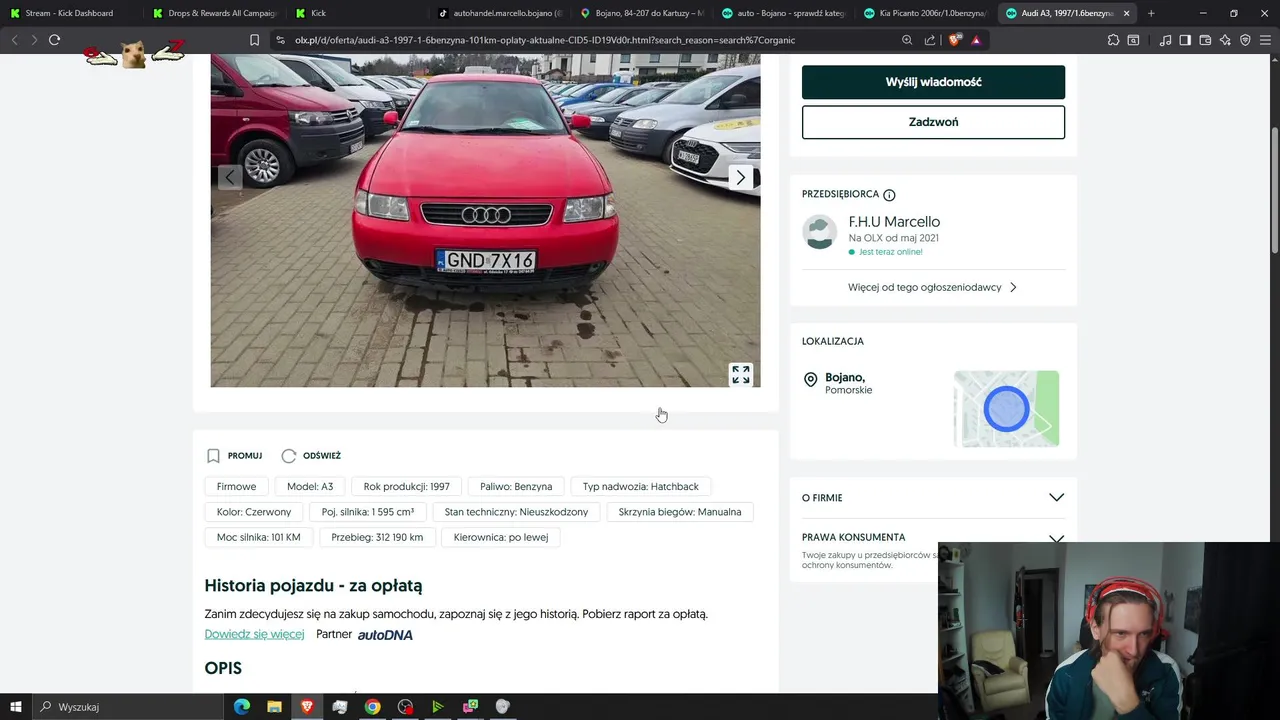Open browser hamburger main menu
1280x720 pixels.
pos(1266,40)
